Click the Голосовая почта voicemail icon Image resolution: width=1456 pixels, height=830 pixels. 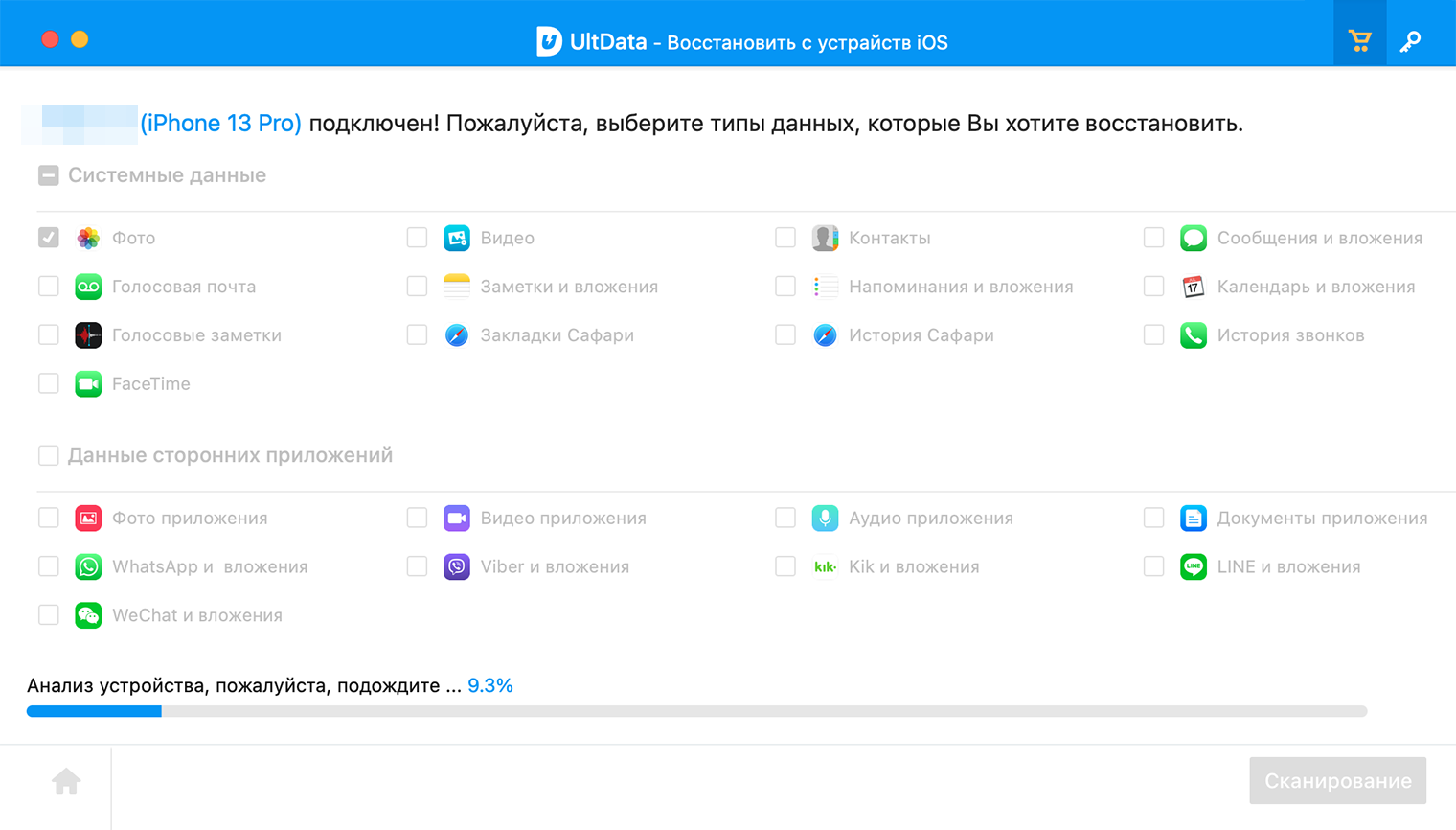(88, 287)
